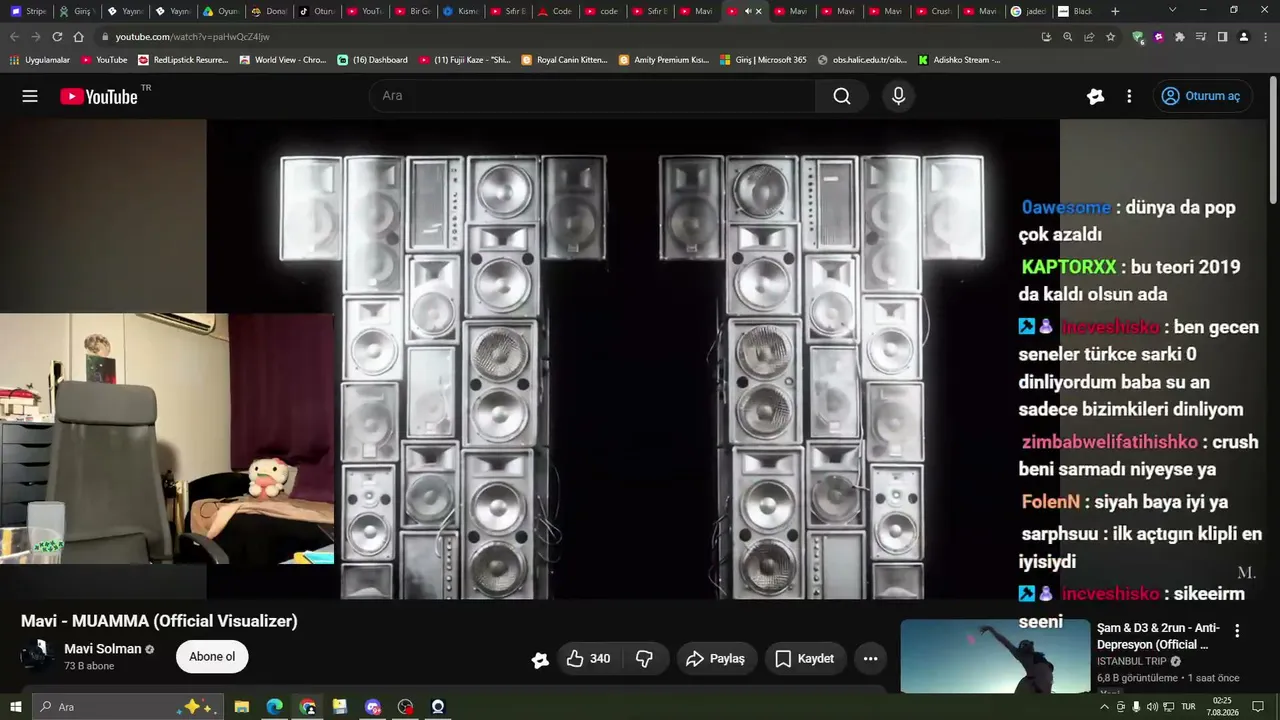This screenshot has height=720, width=1280.
Task: Open options menu for Anti-Depresyon suggestion
Action: click(1237, 631)
